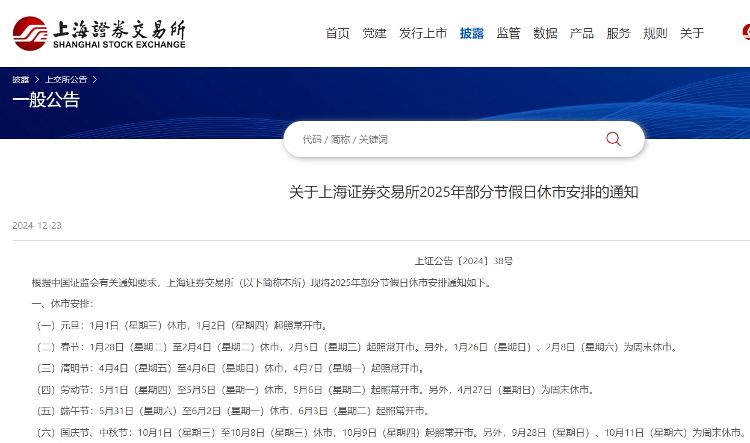750x443 pixels.
Task: Select the highlighted 披露 navigation item
Action: (471, 33)
